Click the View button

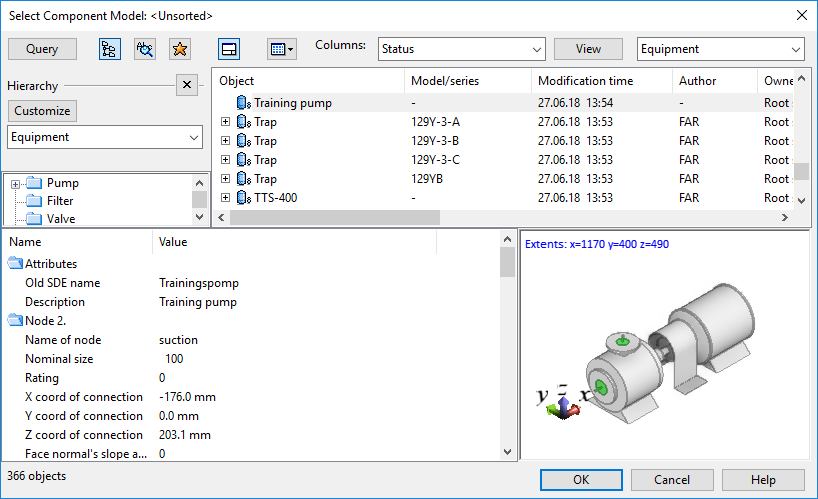click(588, 49)
